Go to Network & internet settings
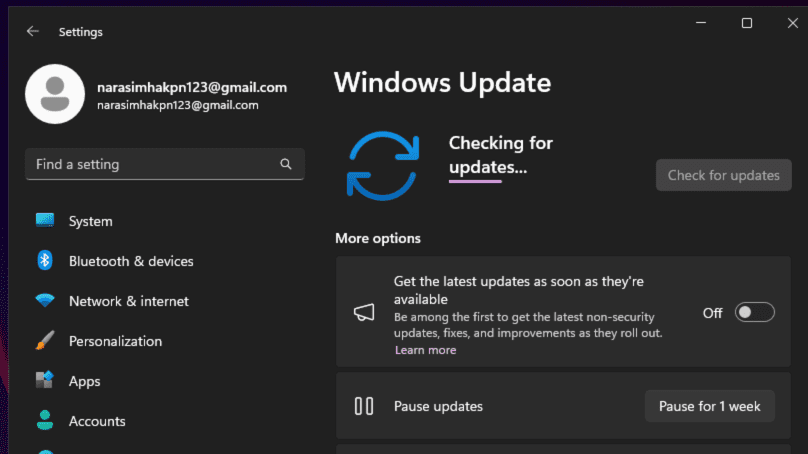The image size is (808, 454). (x=128, y=301)
